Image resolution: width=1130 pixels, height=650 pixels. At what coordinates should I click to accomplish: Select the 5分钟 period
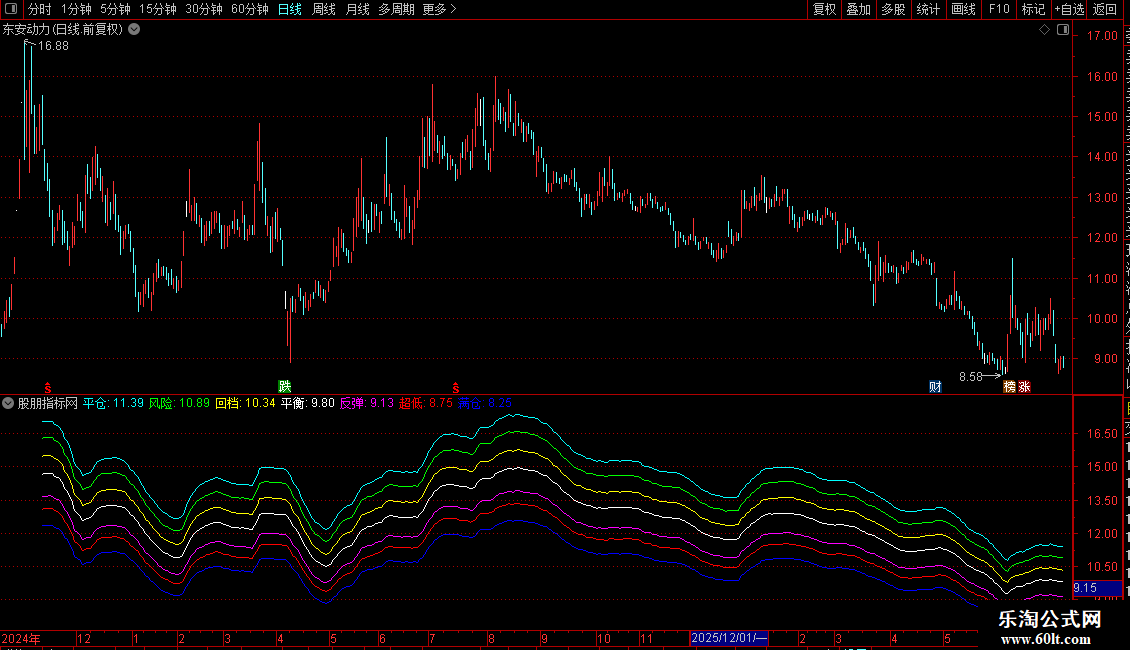click(x=115, y=9)
